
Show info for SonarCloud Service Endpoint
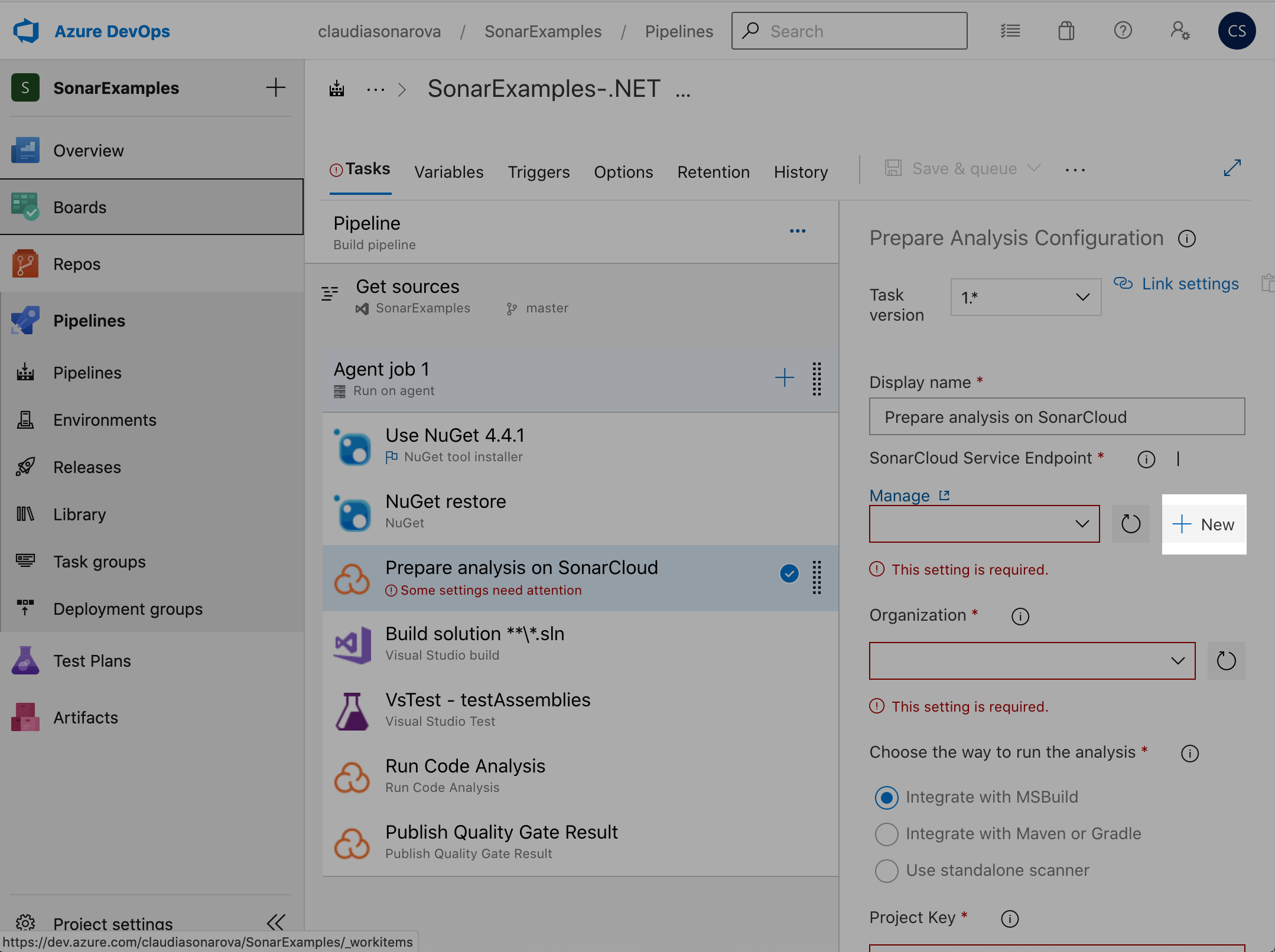click(1146, 459)
